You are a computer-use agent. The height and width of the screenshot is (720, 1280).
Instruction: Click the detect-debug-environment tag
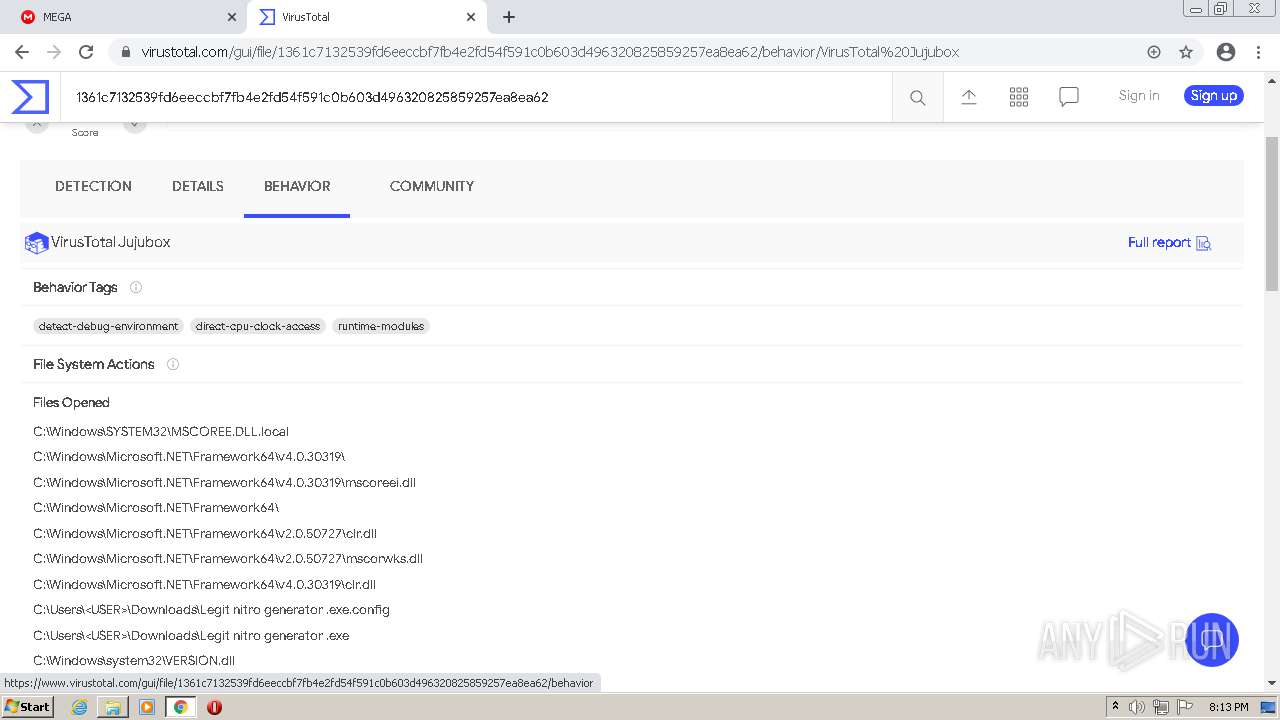click(x=108, y=326)
